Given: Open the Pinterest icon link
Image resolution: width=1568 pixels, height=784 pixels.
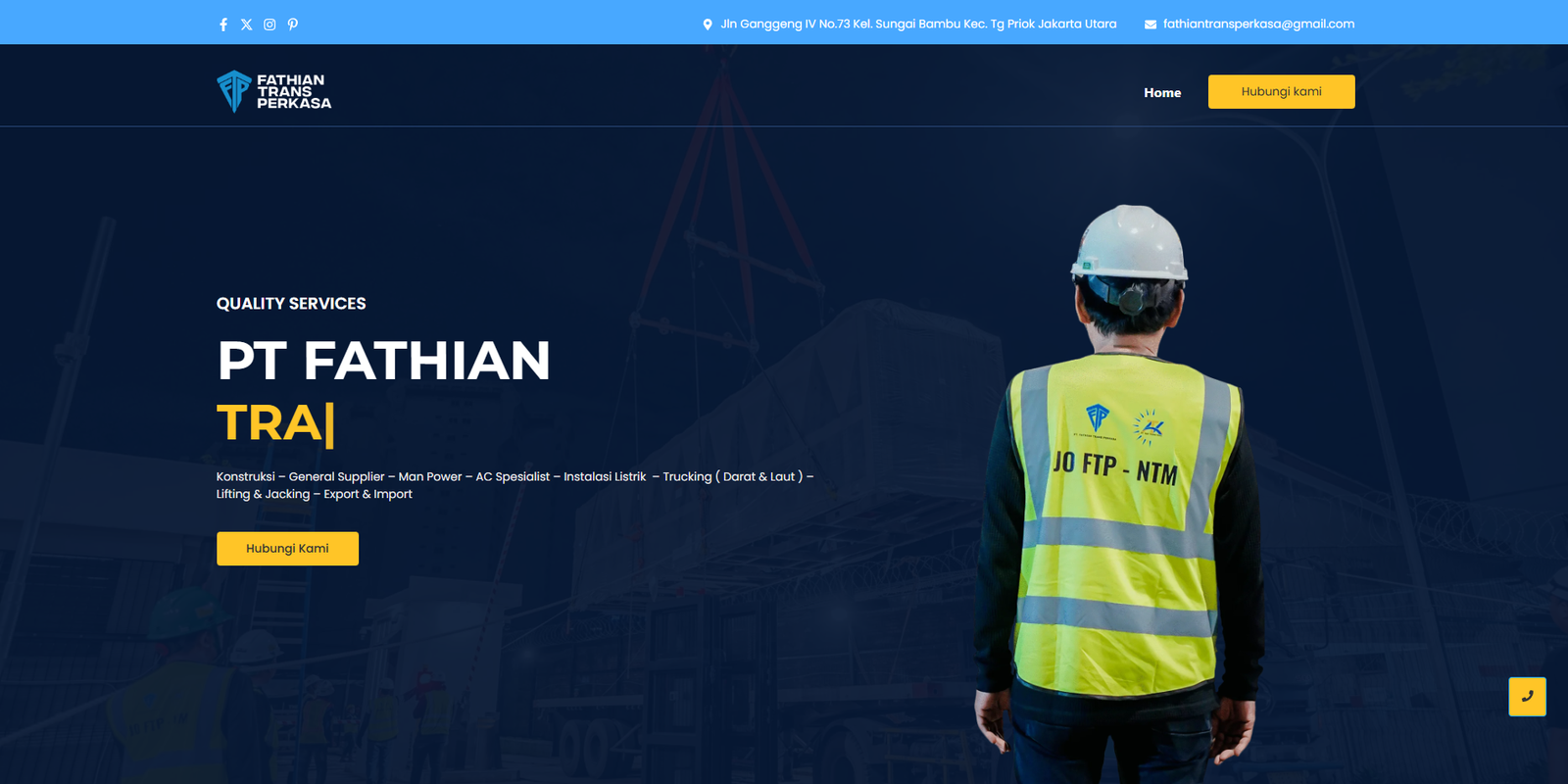Looking at the screenshot, I should (x=293, y=24).
